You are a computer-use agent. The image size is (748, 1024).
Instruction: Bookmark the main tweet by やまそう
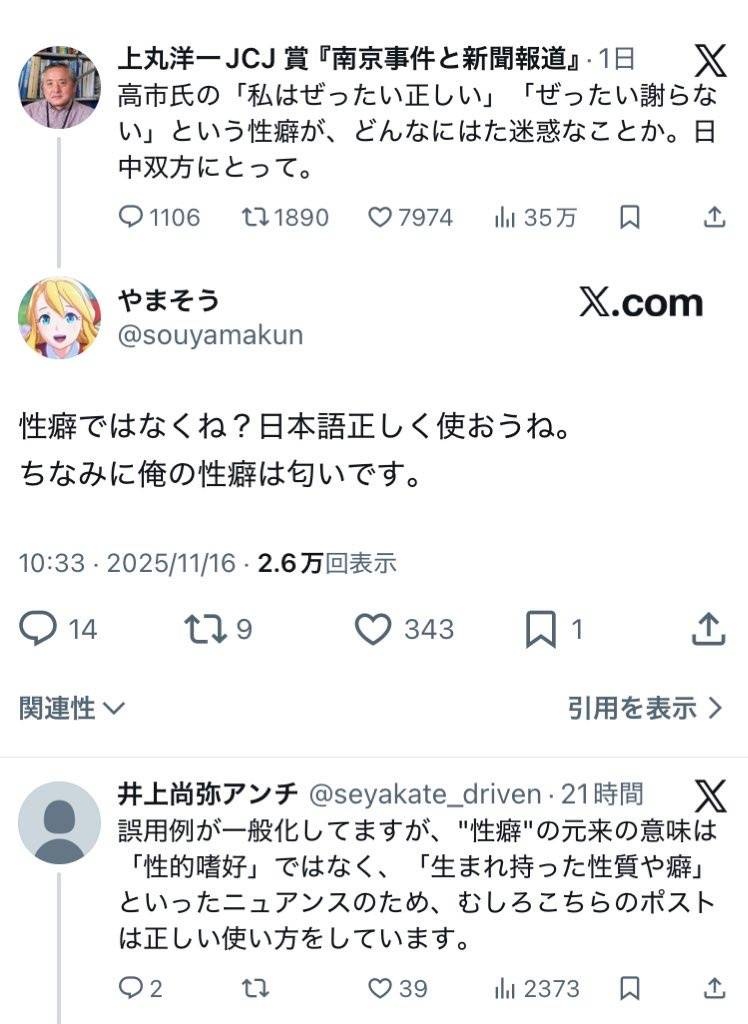pyautogui.click(x=540, y=629)
